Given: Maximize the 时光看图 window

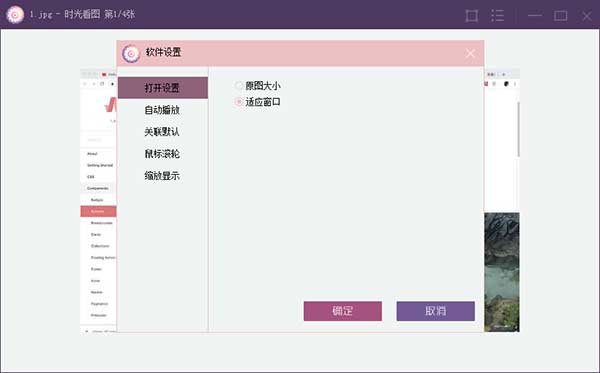Looking at the screenshot, I should click(x=560, y=16).
